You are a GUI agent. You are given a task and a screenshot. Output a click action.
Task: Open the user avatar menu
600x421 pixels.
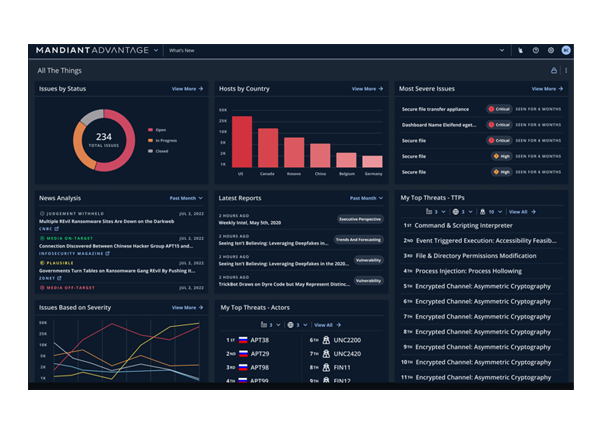[566, 50]
